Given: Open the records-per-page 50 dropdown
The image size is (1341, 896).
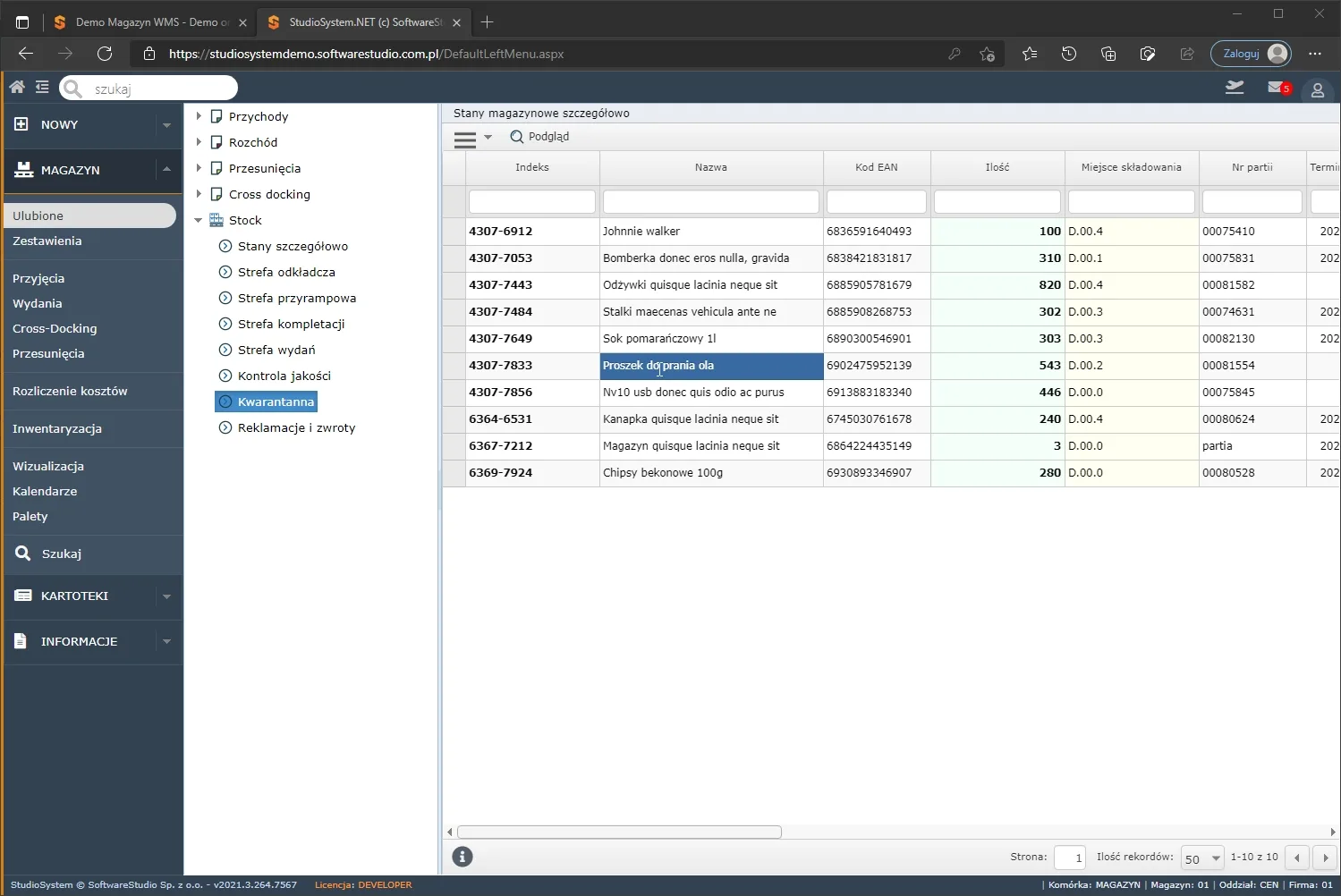Looking at the screenshot, I should [1201, 858].
